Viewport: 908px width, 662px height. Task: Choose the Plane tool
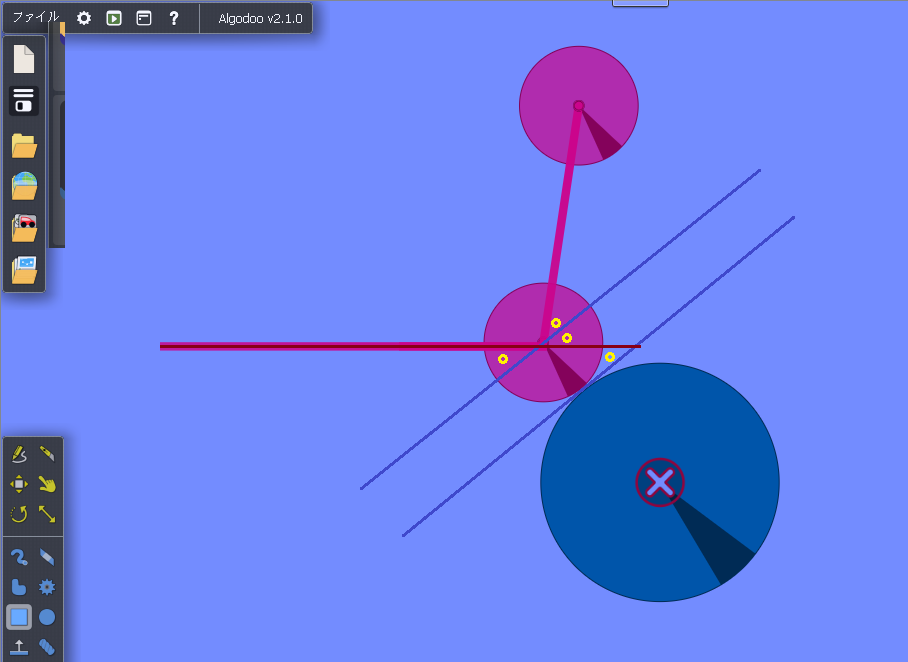pyautogui.click(x=19, y=647)
